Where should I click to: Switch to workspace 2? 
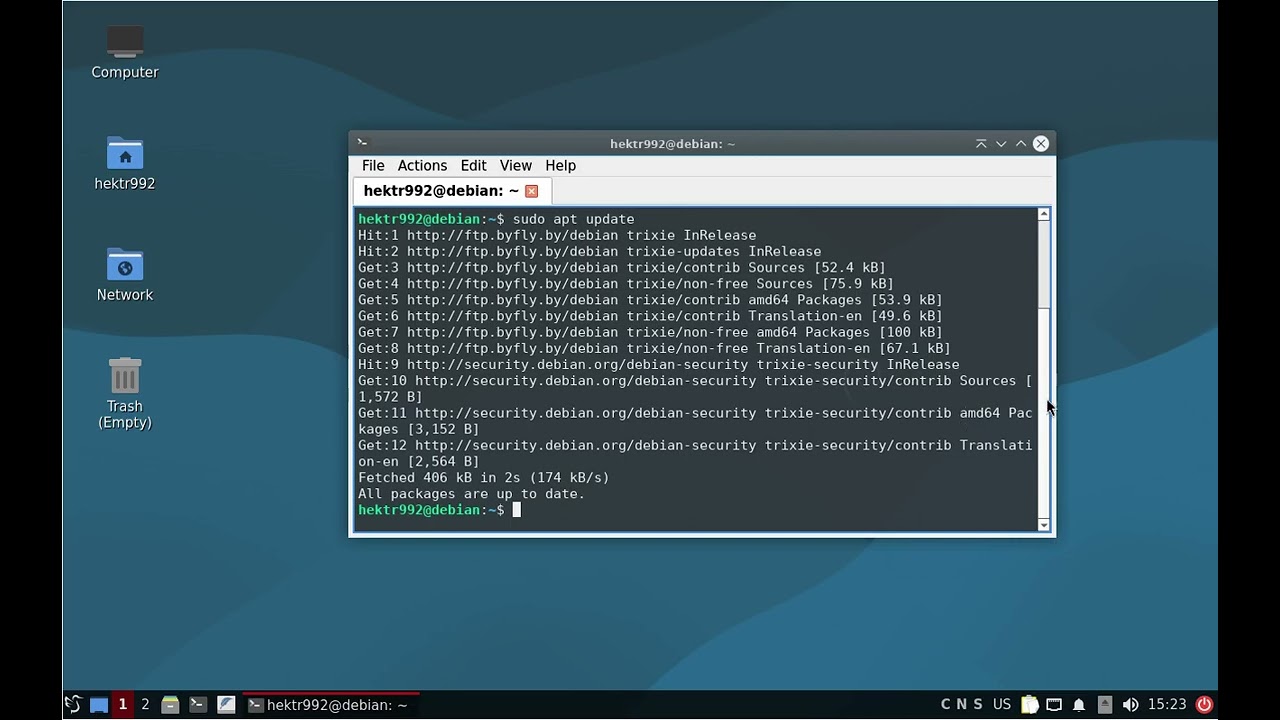(145, 704)
